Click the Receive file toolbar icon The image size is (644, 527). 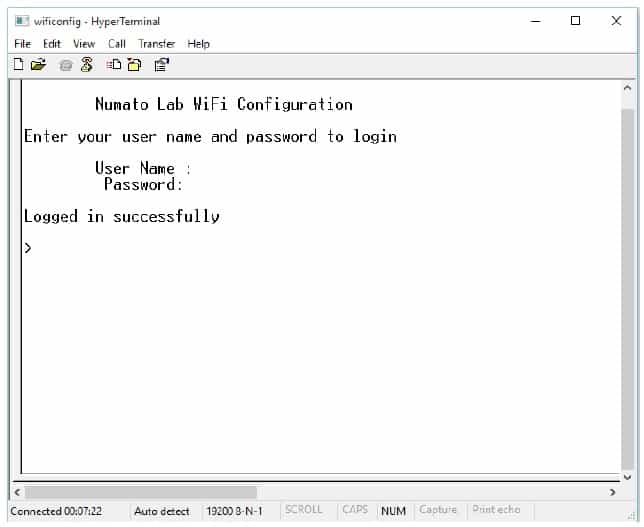point(134,65)
